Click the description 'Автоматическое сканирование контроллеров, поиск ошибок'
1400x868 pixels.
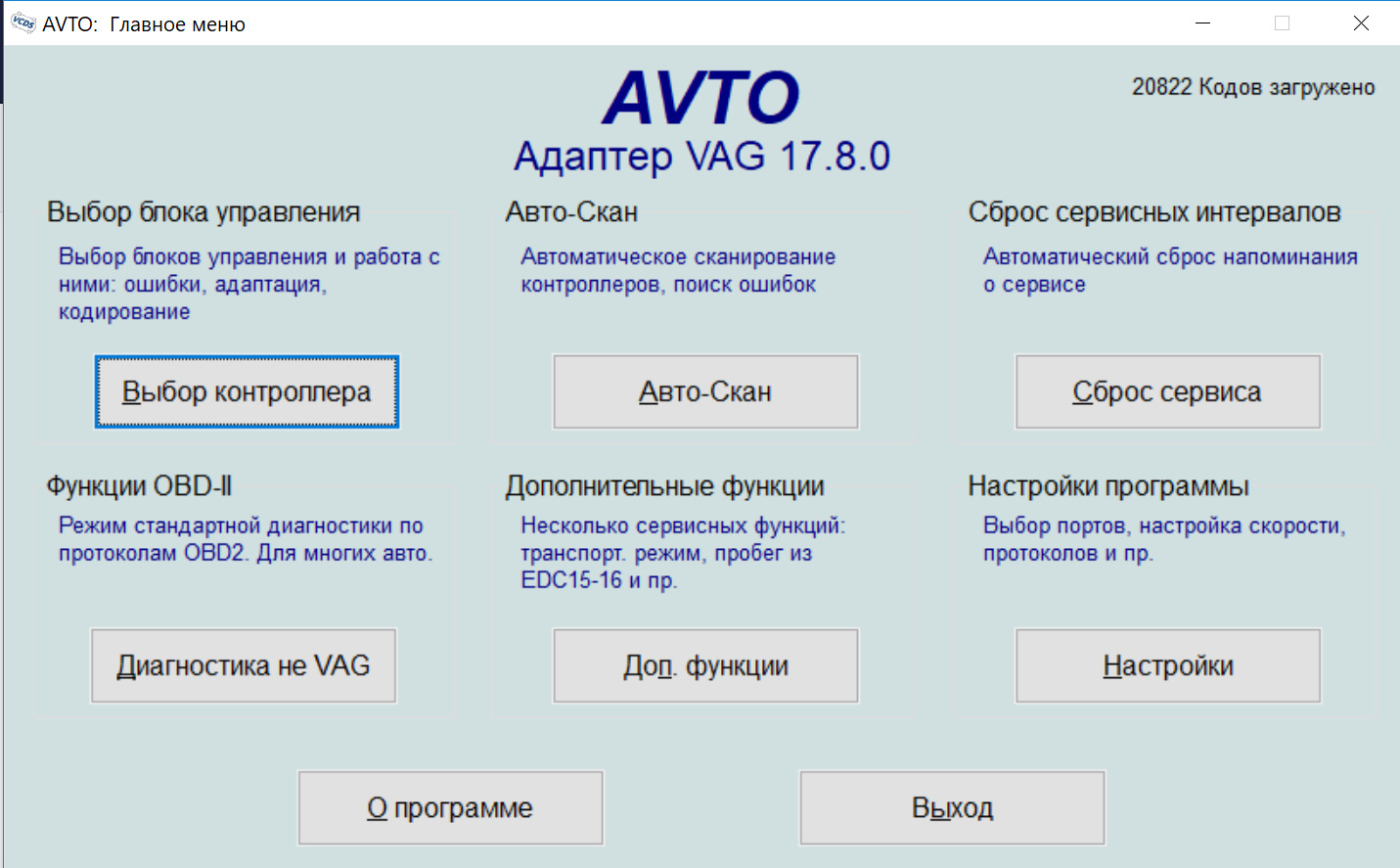[678, 270]
